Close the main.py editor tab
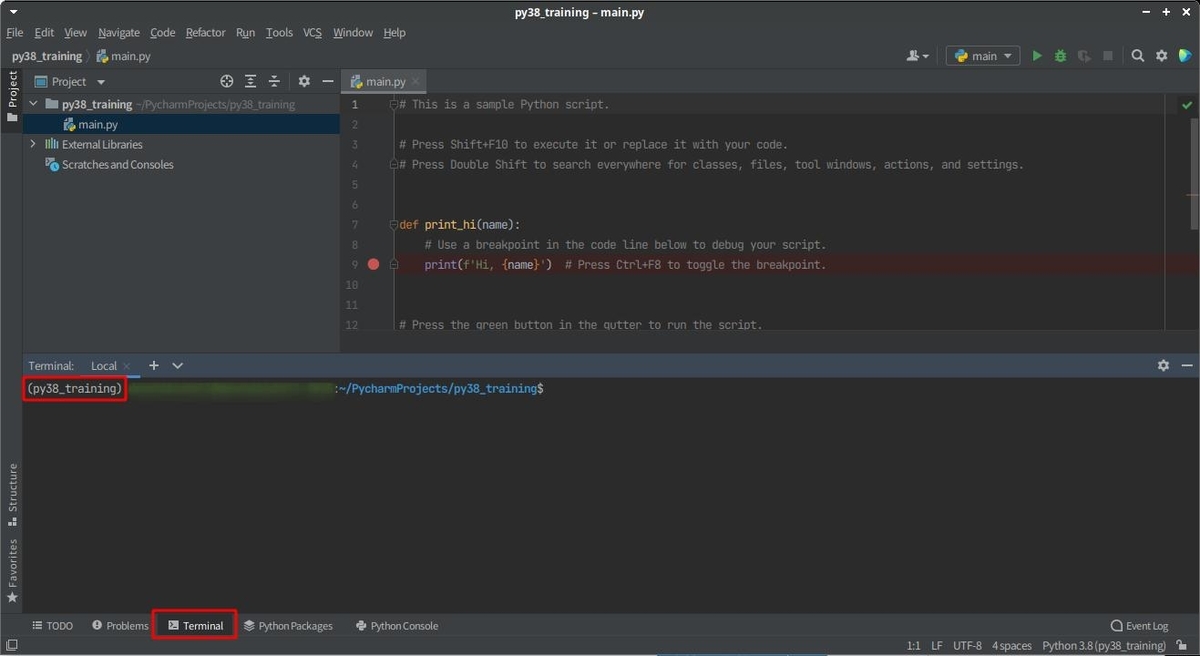The width and height of the screenshot is (1200, 656). (x=416, y=82)
